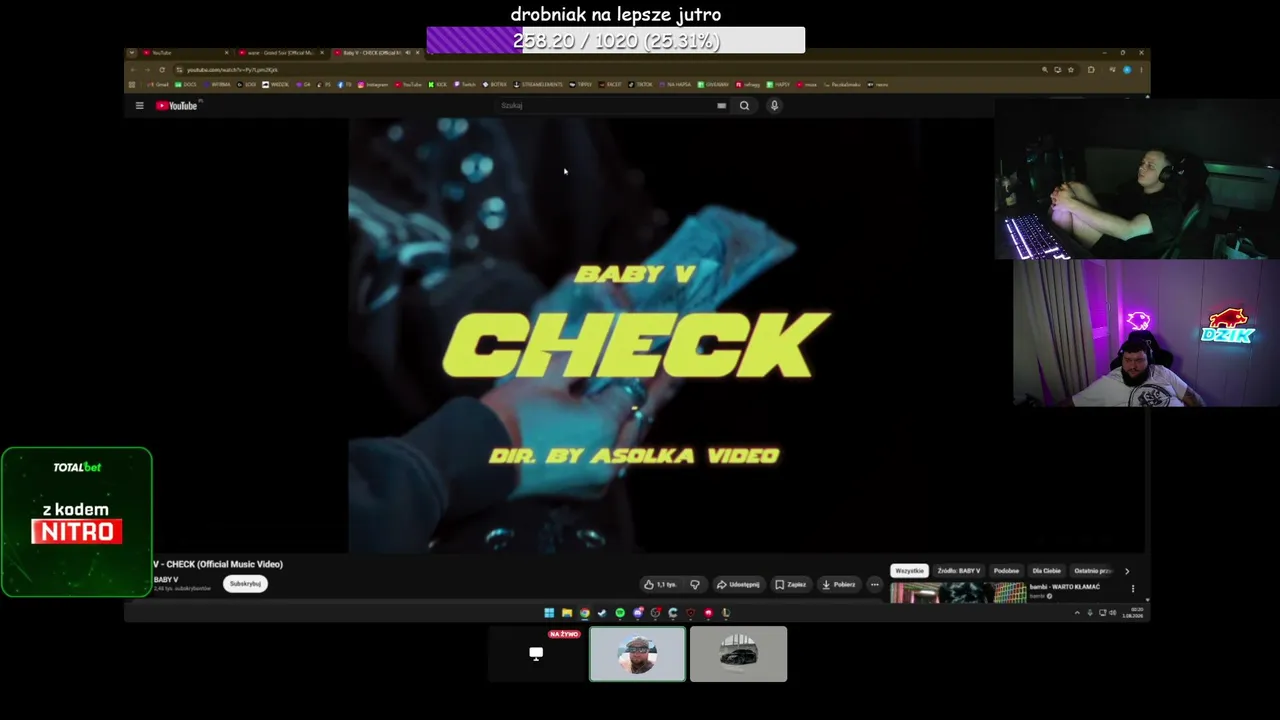Select the live screen-share tile marked NA ŻYWO
The image size is (1280, 720).
tap(537, 654)
